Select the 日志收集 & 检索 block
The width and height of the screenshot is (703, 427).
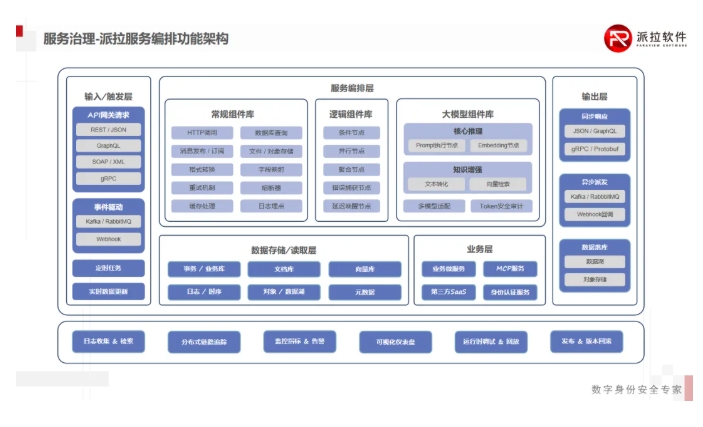[x=108, y=341]
